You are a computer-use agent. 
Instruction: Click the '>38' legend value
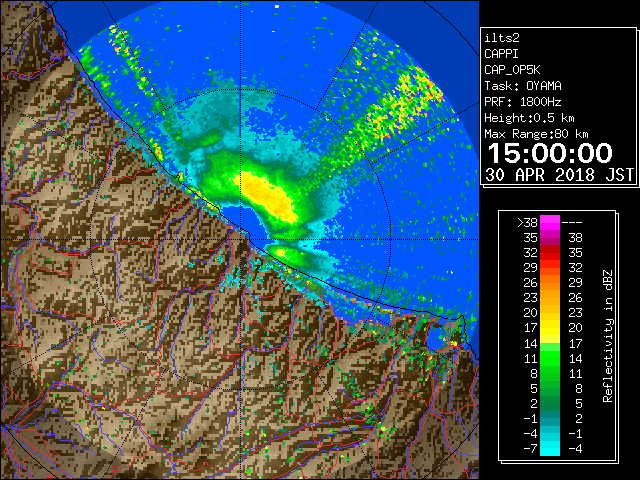click(x=527, y=222)
